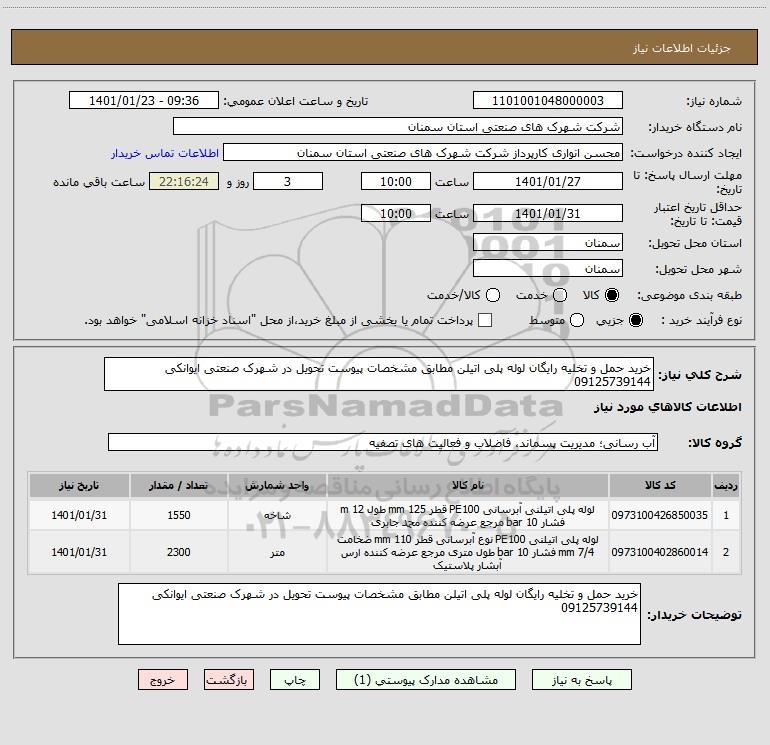Click the ردیف column header
The image size is (770, 745).
[726, 486]
